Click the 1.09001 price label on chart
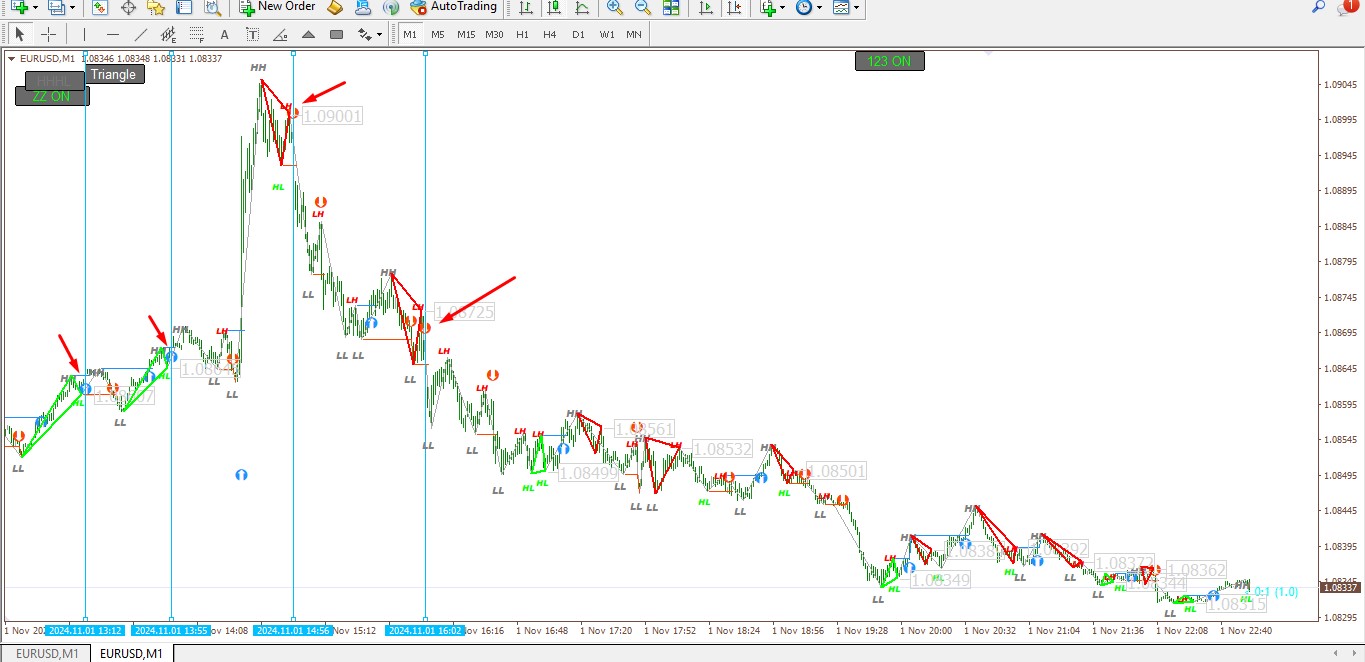This screenshot has width=1365, height=662. pyautogui.click(x=331, y=117)
